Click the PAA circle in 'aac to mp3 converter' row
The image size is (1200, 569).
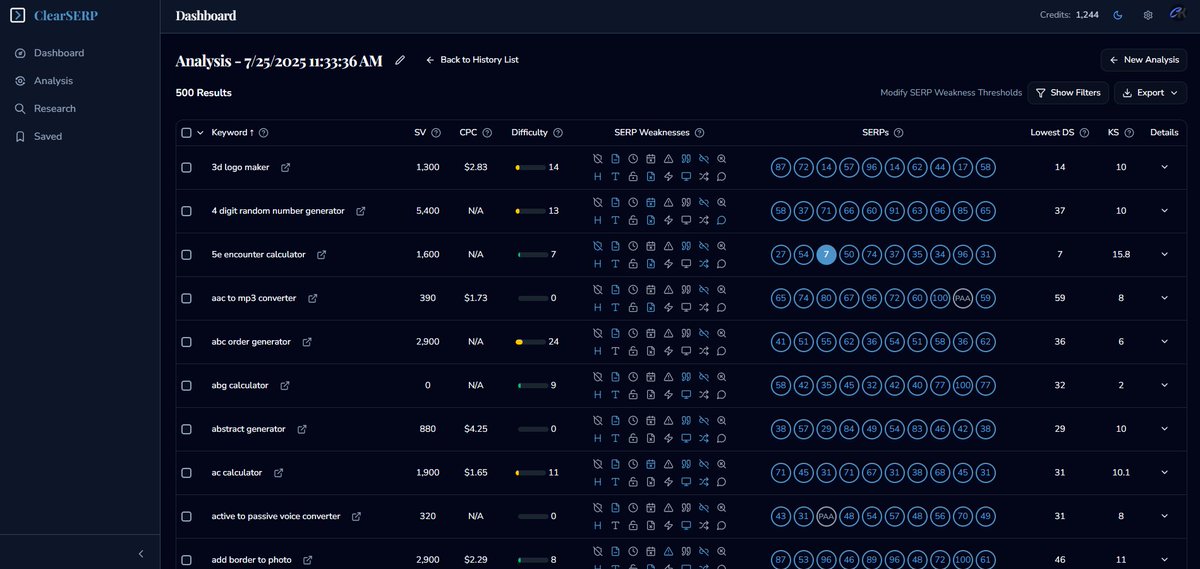(x=963, y=298)
